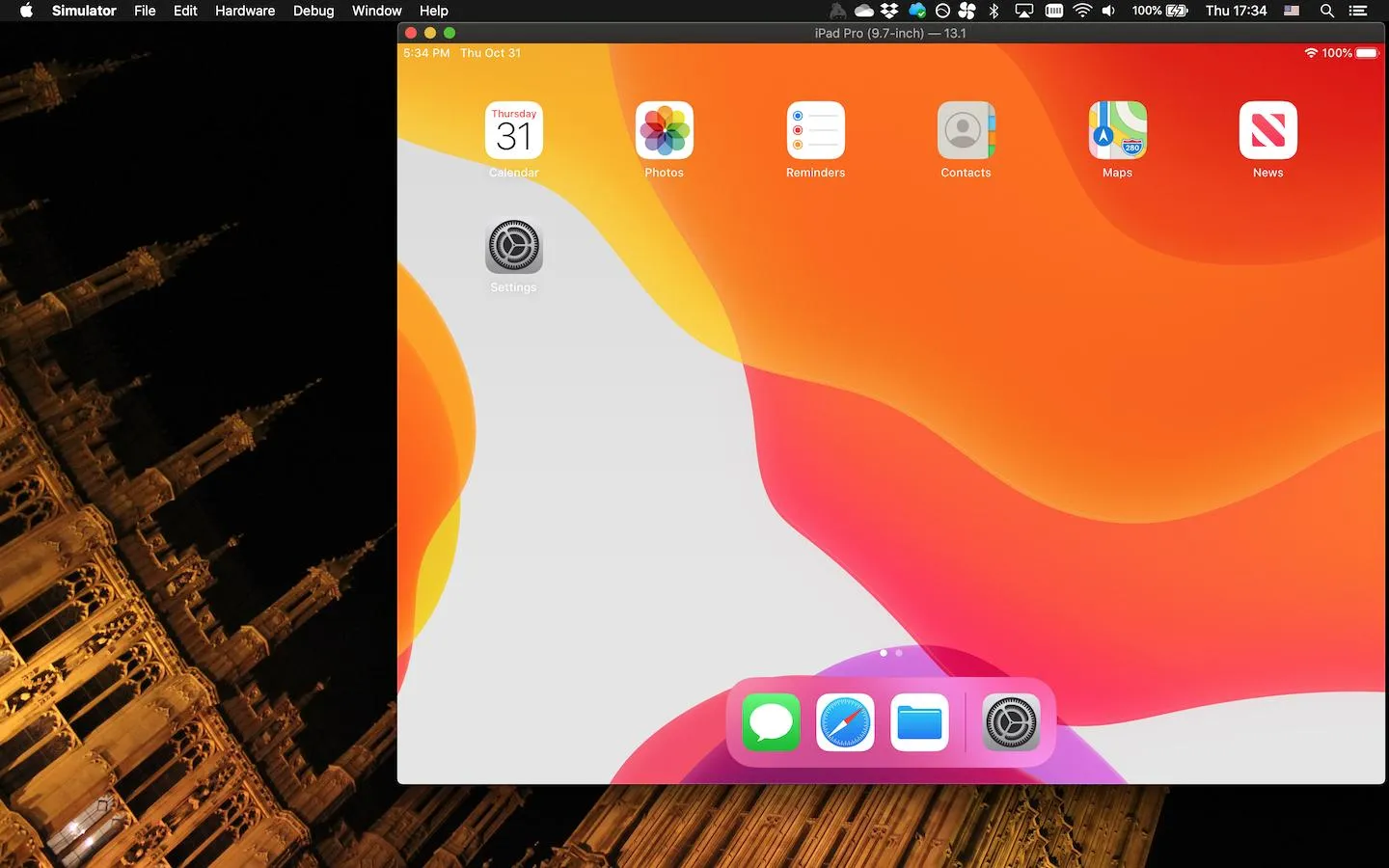
Task: Open the Simulator application menu
Action: pos(84,11)
